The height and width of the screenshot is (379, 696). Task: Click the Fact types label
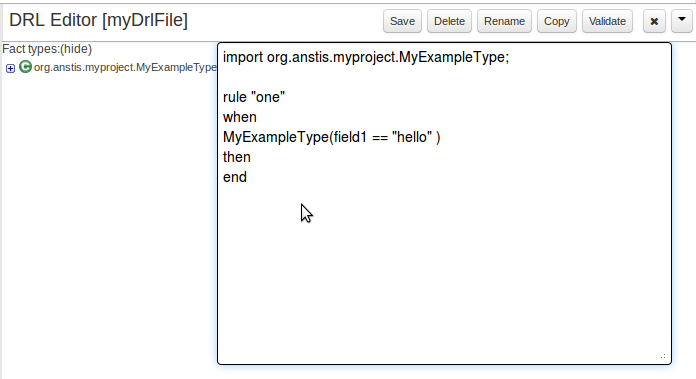31,49
